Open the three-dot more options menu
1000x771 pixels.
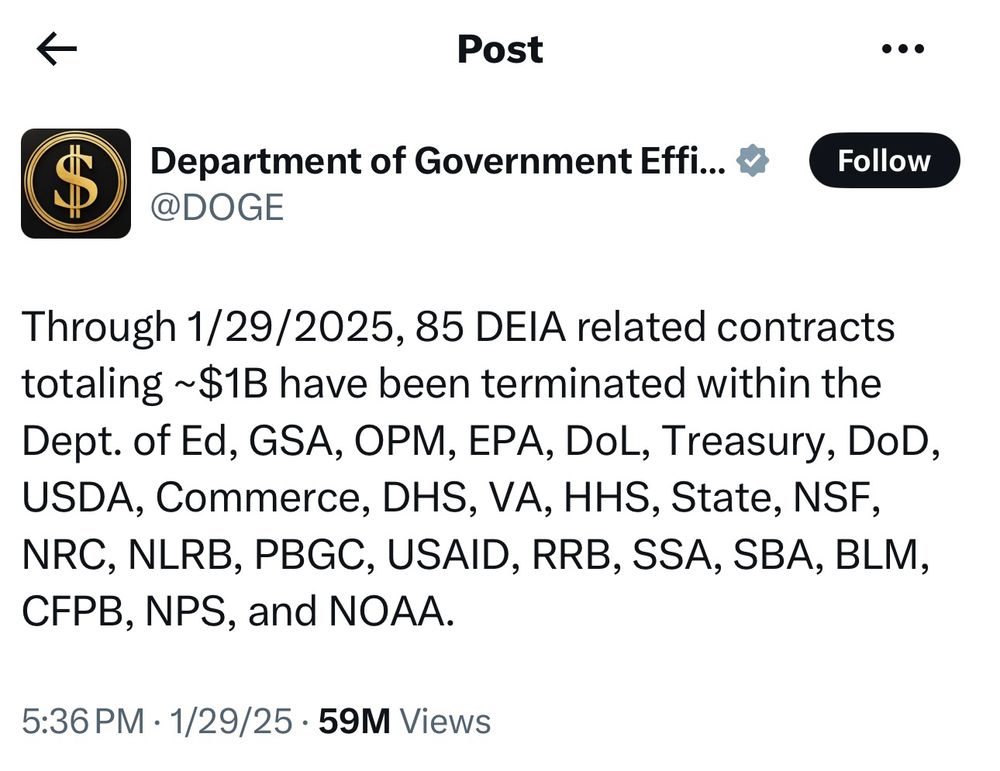(902, 48)
